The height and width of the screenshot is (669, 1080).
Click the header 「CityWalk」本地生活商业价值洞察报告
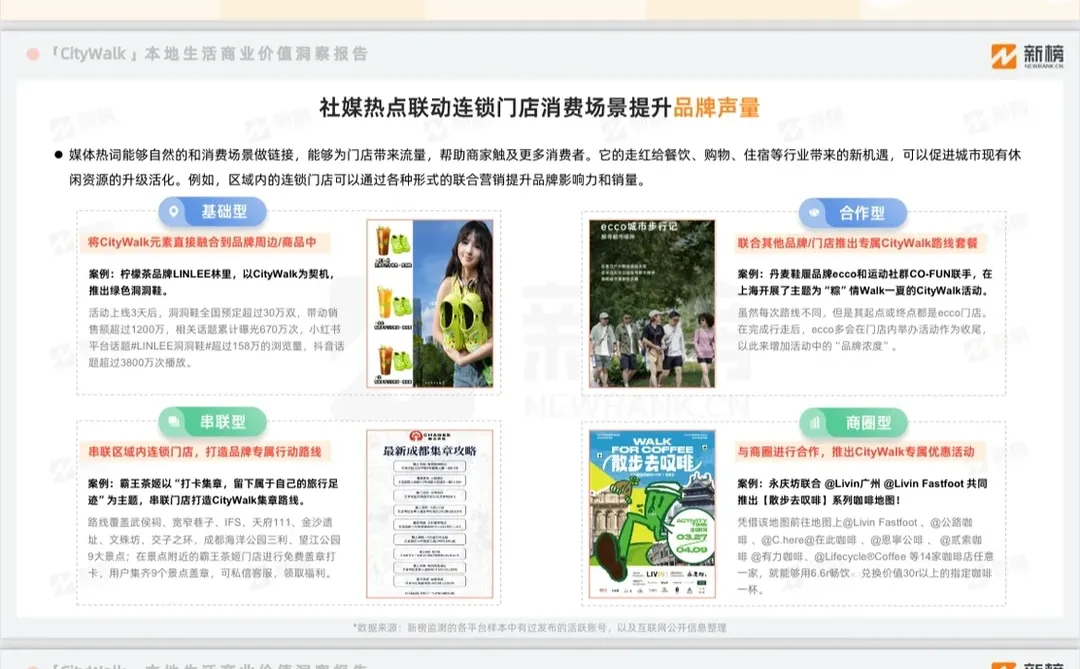click(208, 54)
